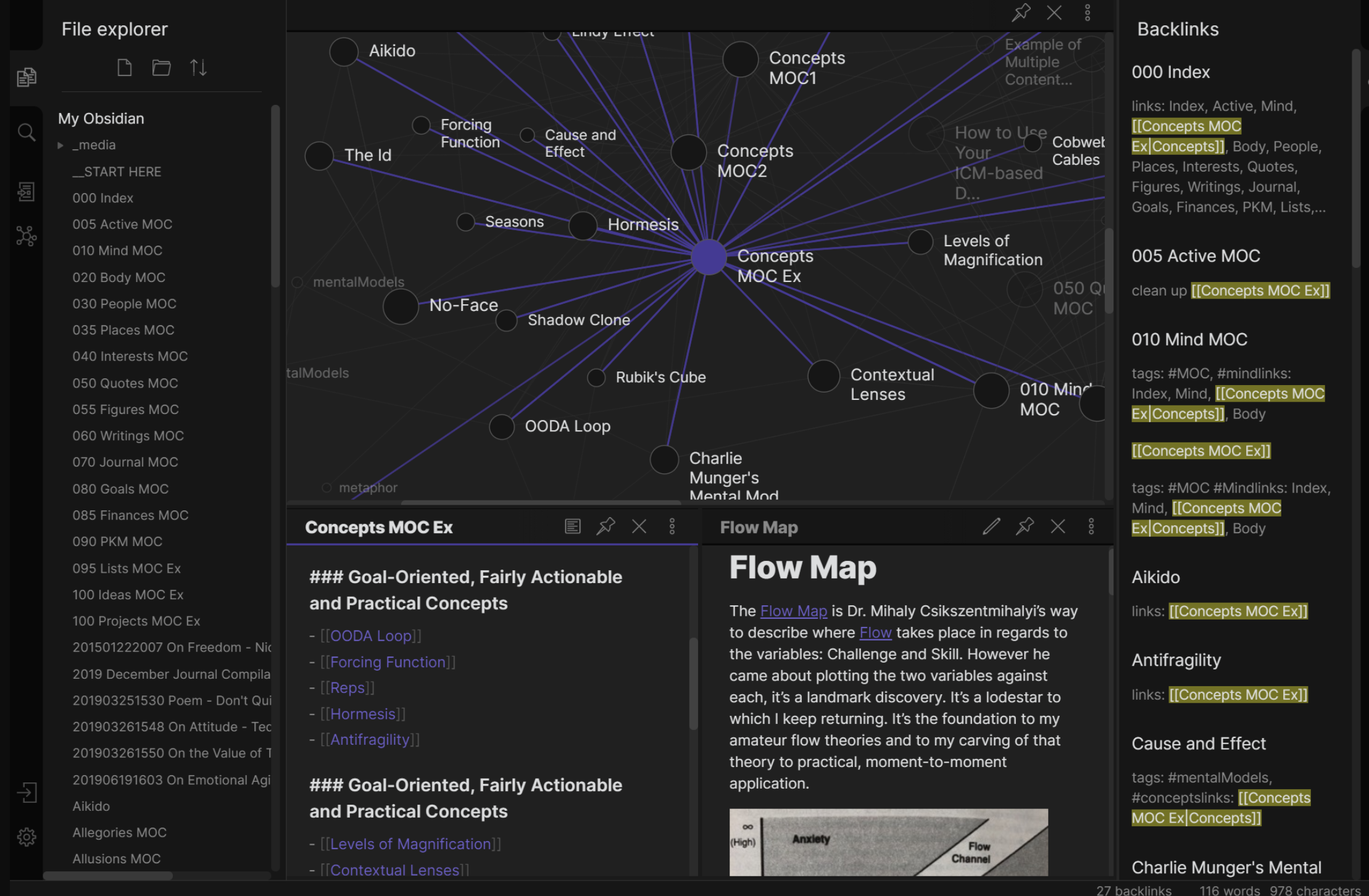Viewport: 1369px width, 896px height.
Task: Toggle preview mode in Concepts MOC Ex
Action: pyautogui.click(x=572, y=526)
